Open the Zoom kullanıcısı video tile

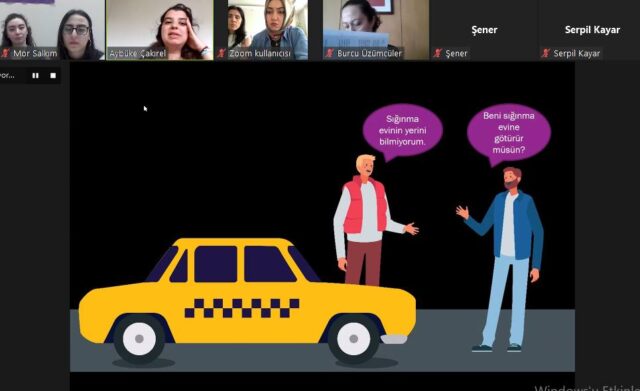coord(268,30)
